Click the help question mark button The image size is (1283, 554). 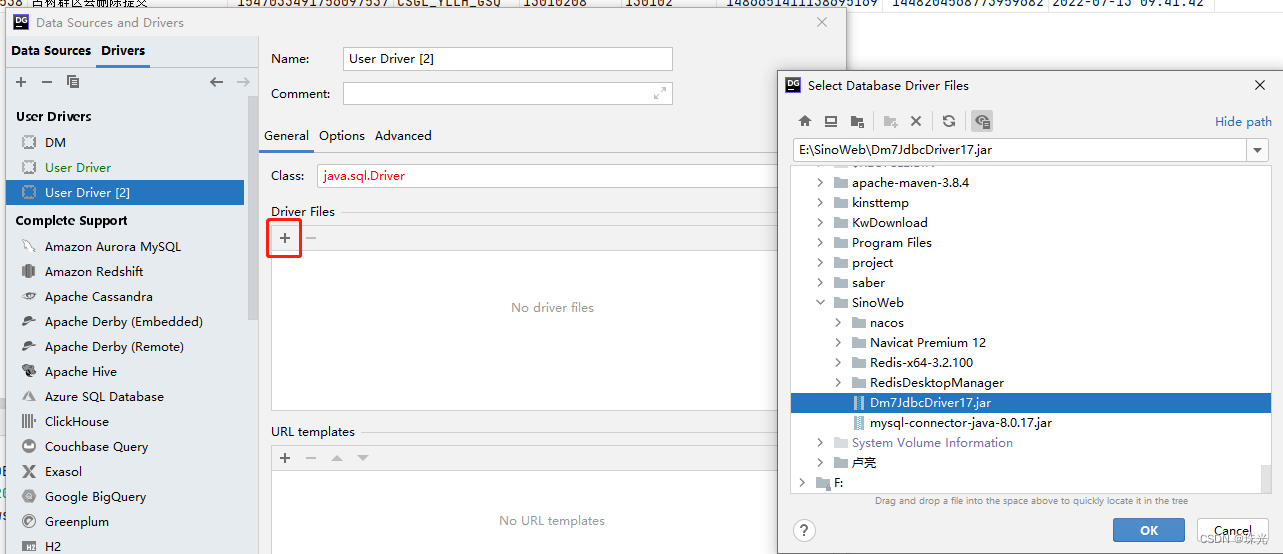click(x=805, y=530)
